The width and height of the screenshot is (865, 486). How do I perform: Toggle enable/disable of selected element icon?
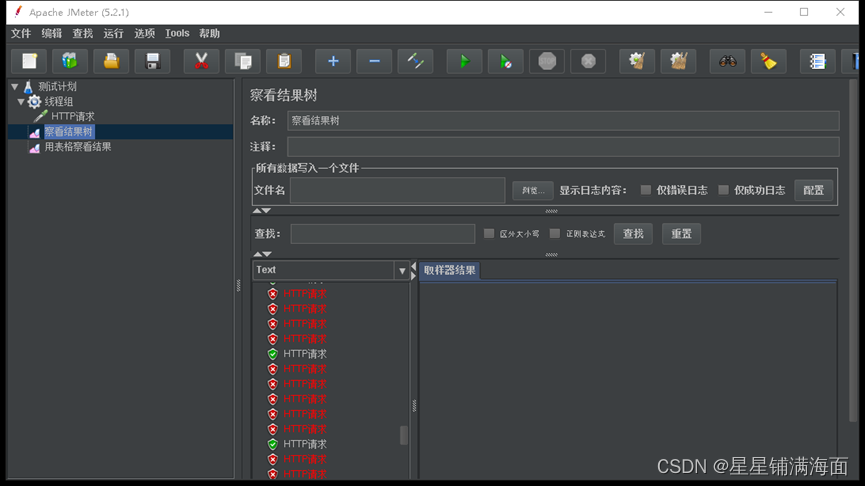[x=415, y=61]
